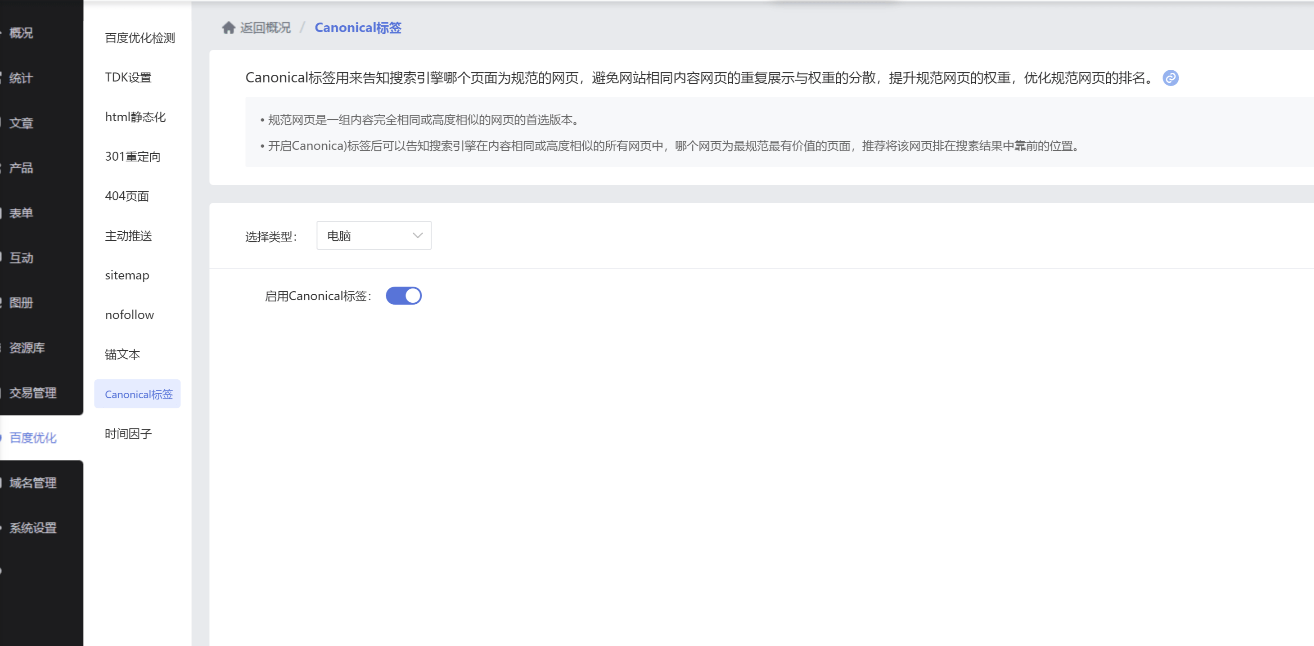1314x646 pixels.
Task: Open the 选择类型 dropdown showing 电脑
Action: pyautogui.click(x=374, y=236)
